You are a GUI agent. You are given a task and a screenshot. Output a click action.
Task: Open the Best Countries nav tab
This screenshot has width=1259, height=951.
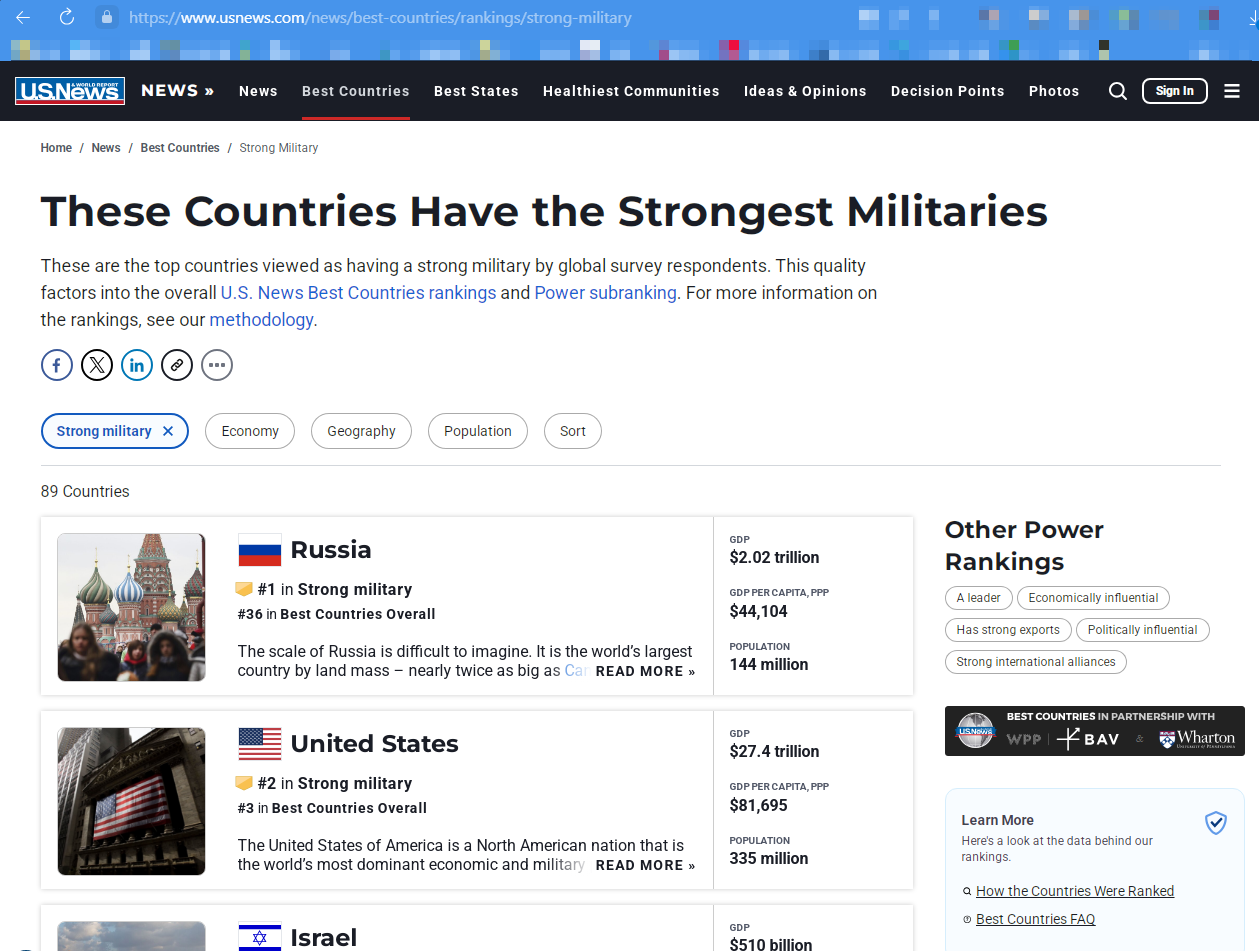click(356, 91)
